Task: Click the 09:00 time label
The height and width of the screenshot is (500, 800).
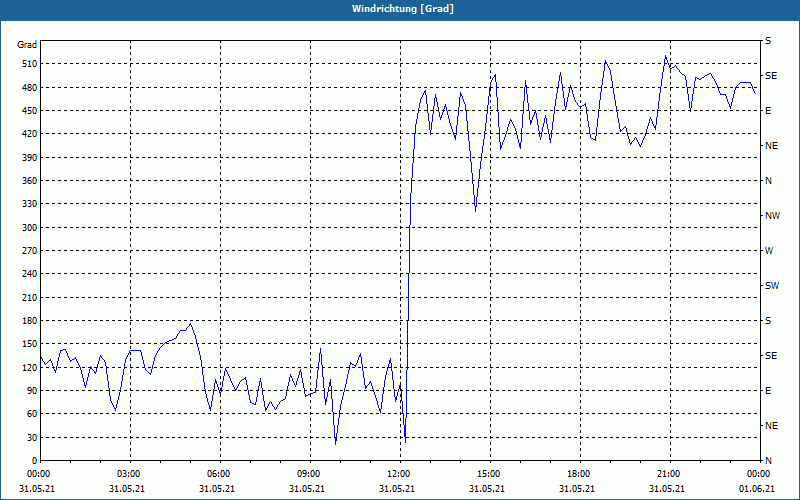Action: [x=311, y=473]
